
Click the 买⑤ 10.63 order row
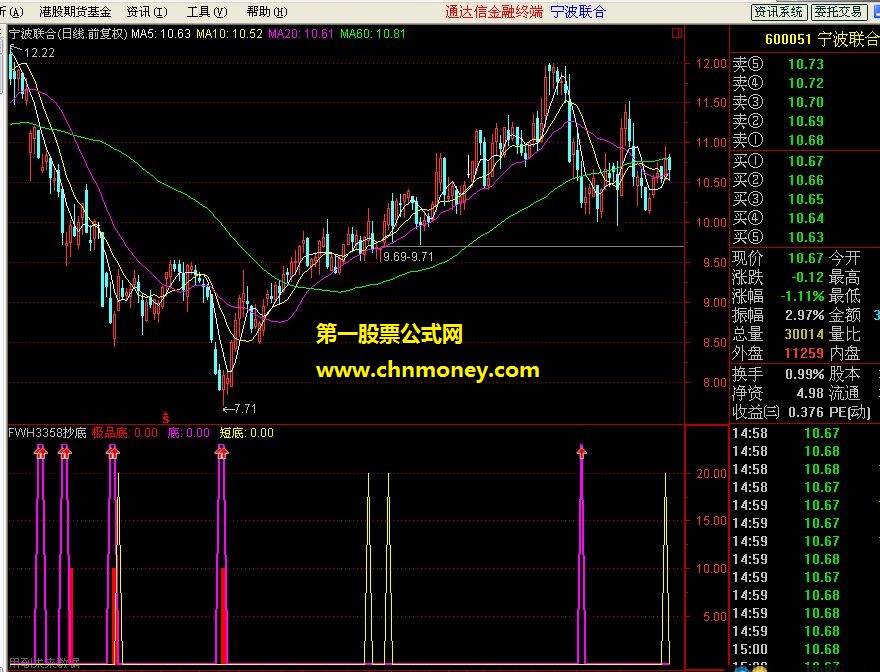(x=804, y=237)
